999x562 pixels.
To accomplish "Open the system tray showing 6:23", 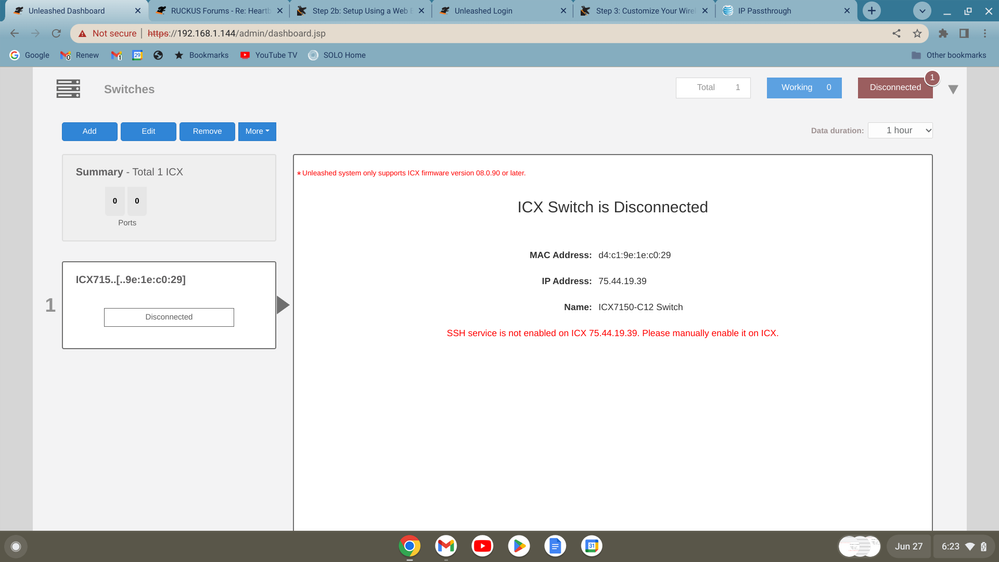I will pyautogui.click(x=964, y=546).
